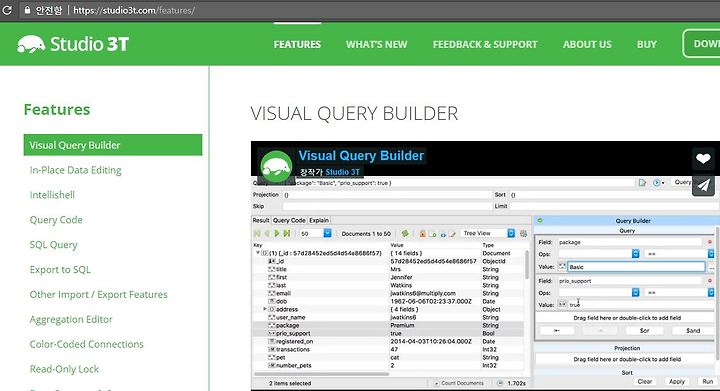The image size is (720, 391).
Task: Click the Projection input field
Action: (387, 195)
